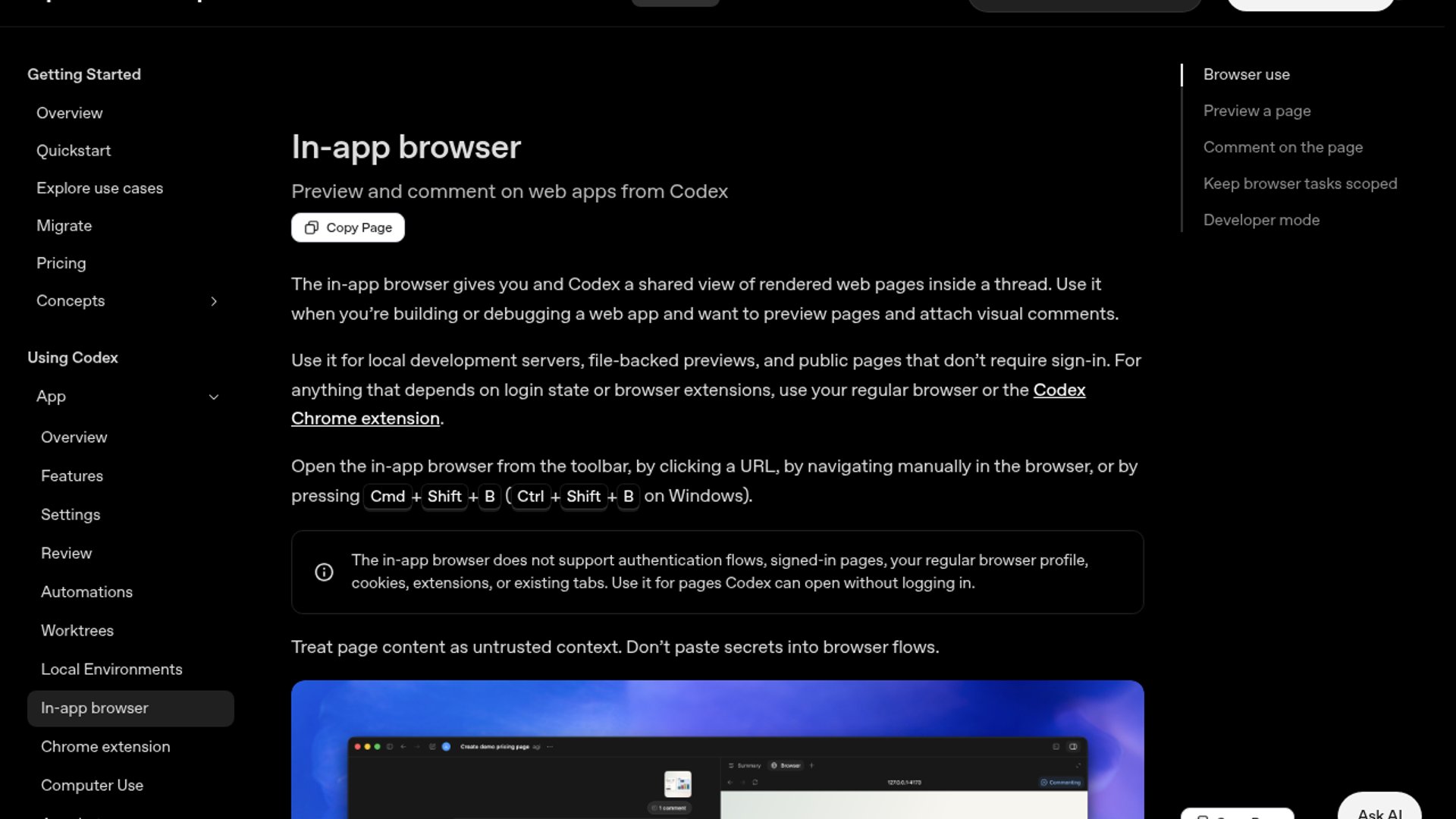This screenshot has height=819, width=1456.
Task: Click the Using Codex section header
Action: click(x=73, y=357)
